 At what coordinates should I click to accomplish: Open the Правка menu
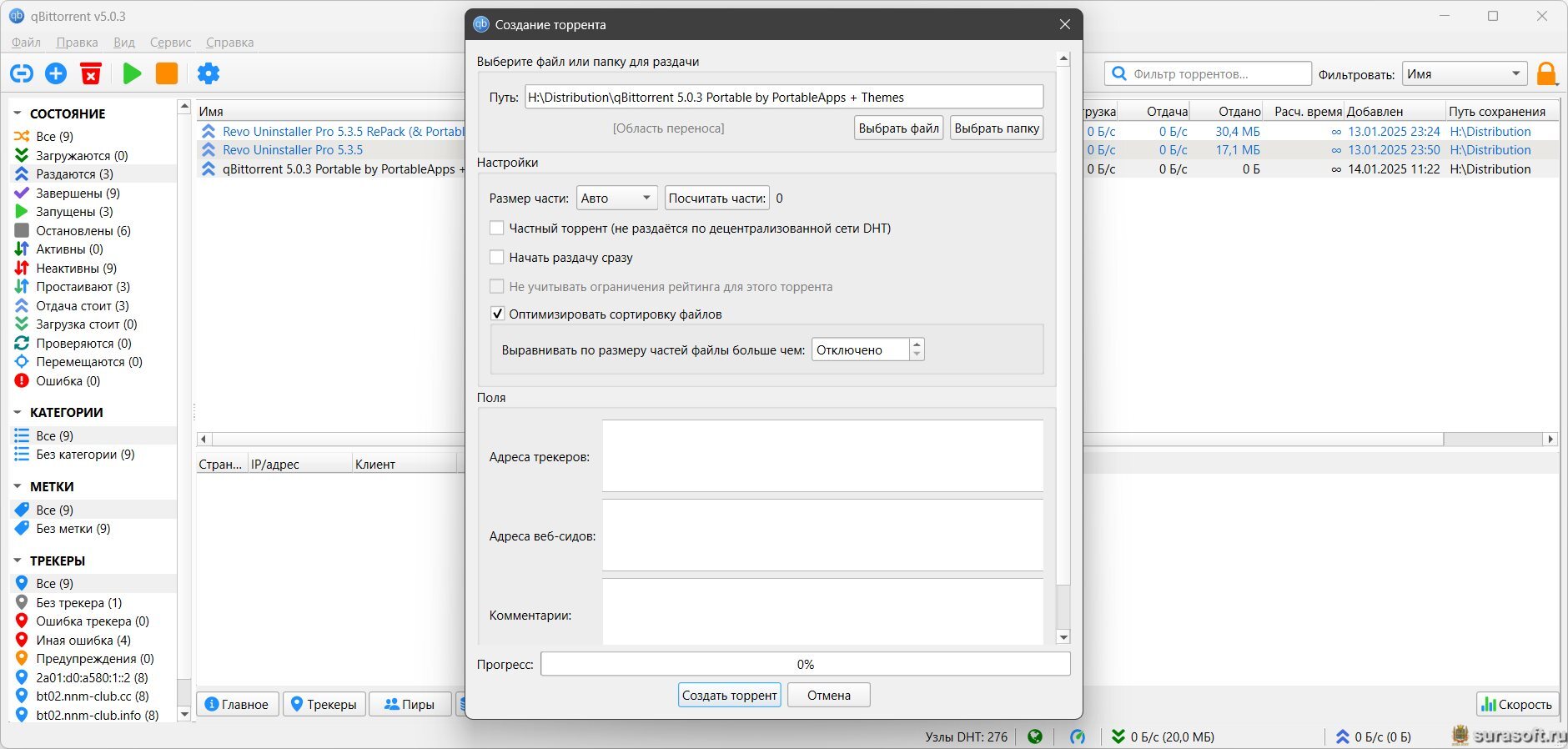[77, 43]
